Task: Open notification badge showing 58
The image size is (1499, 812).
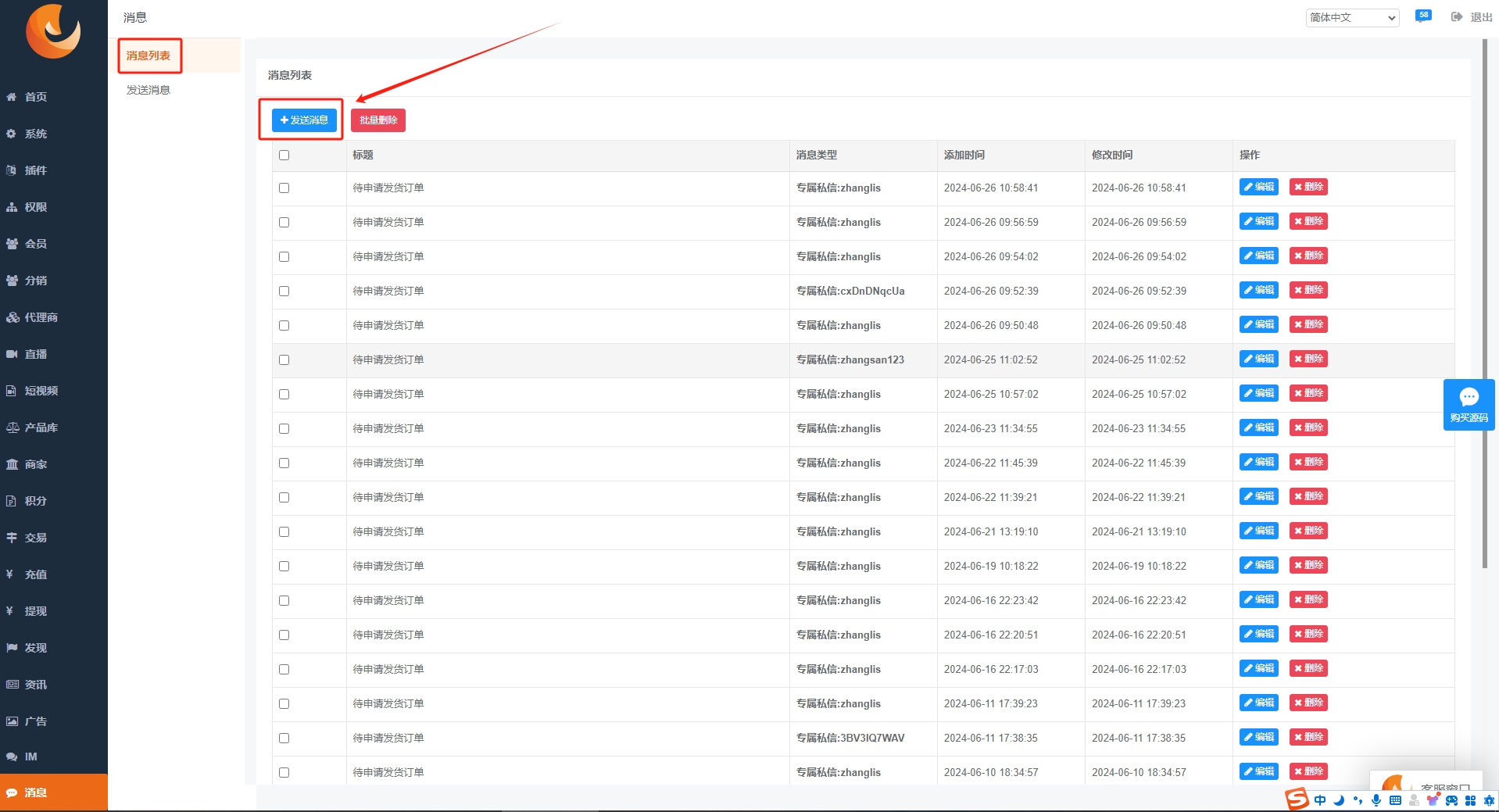Action: click(1423, 16)
